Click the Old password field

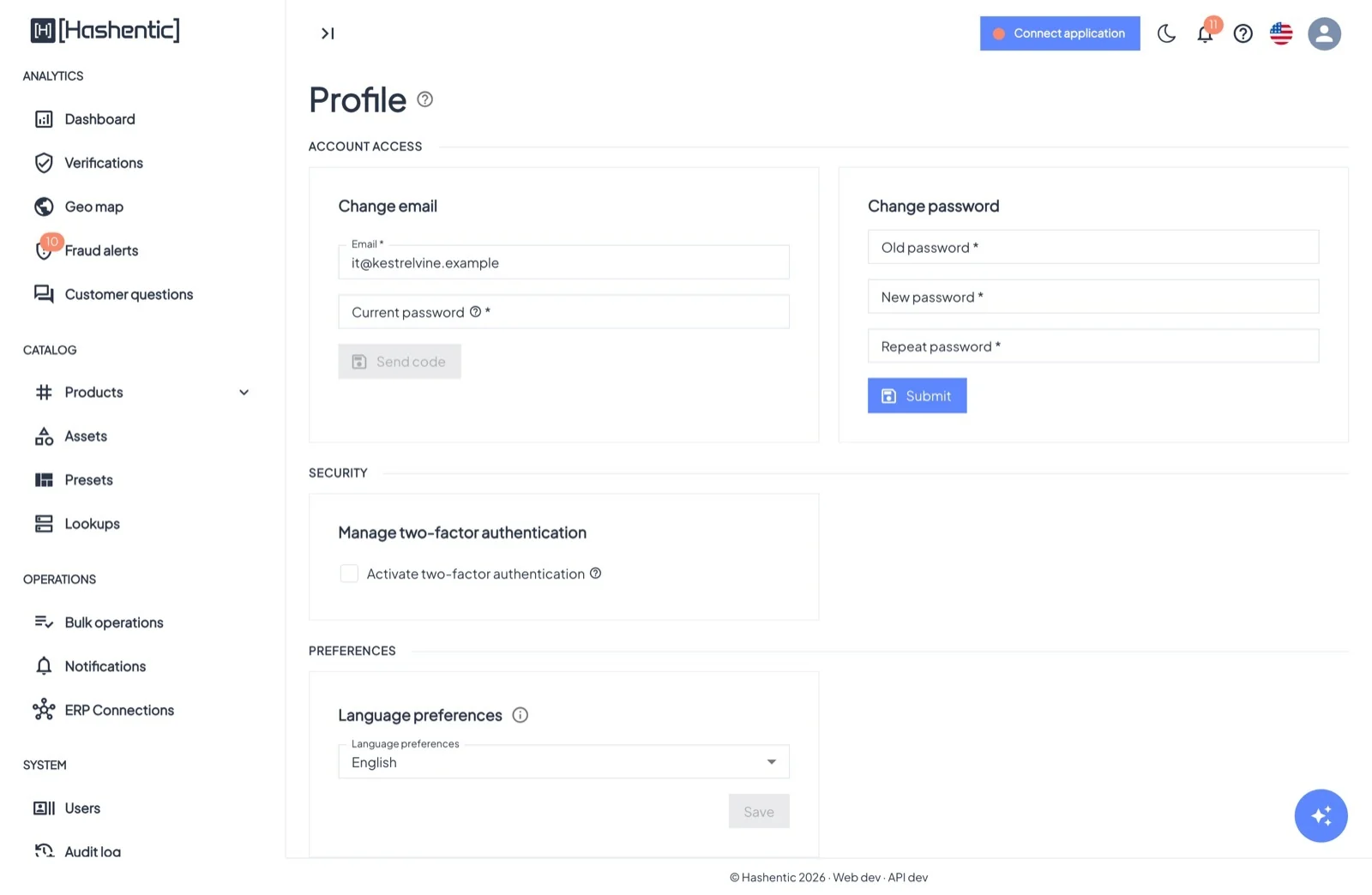point(1092,247)
